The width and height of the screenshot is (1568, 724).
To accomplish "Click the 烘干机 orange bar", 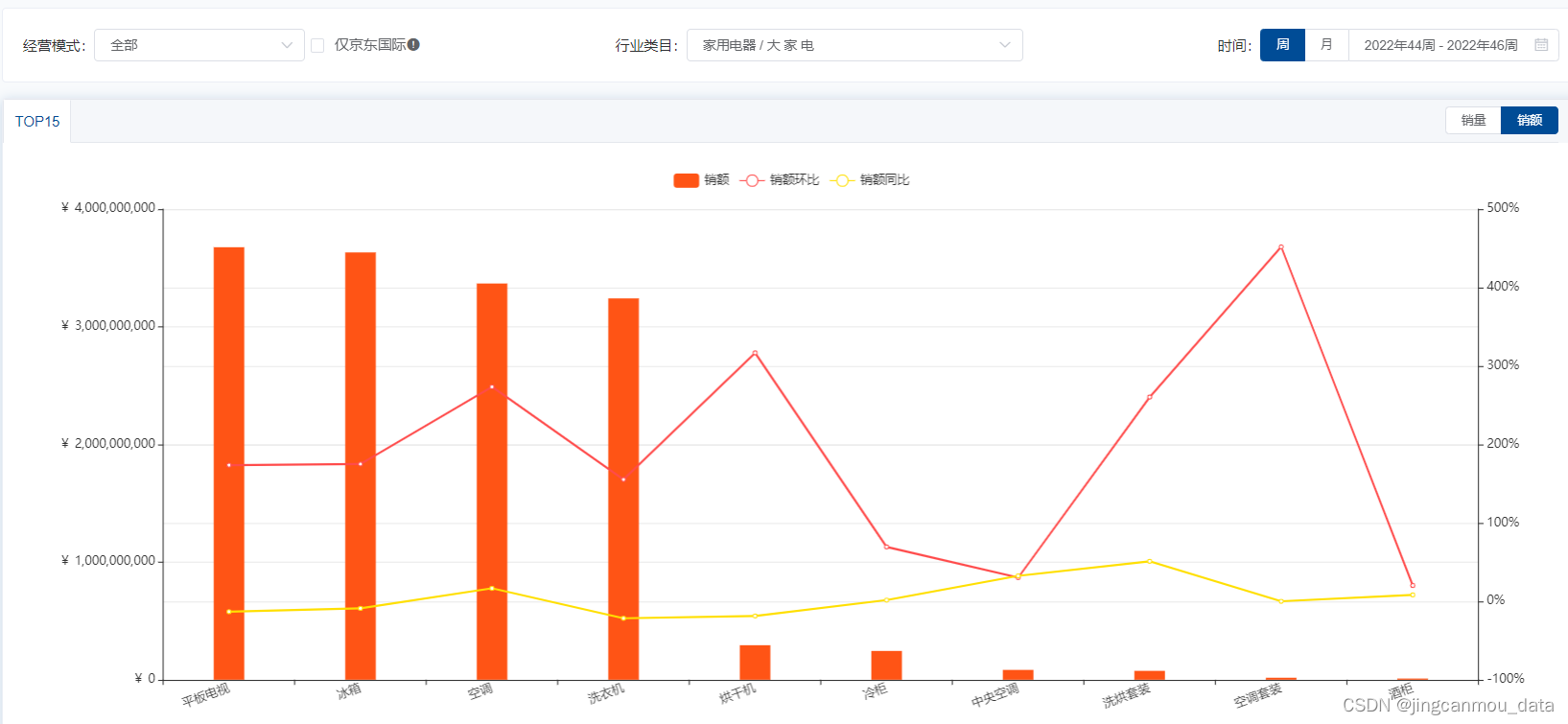I will (x=755, y=663).
